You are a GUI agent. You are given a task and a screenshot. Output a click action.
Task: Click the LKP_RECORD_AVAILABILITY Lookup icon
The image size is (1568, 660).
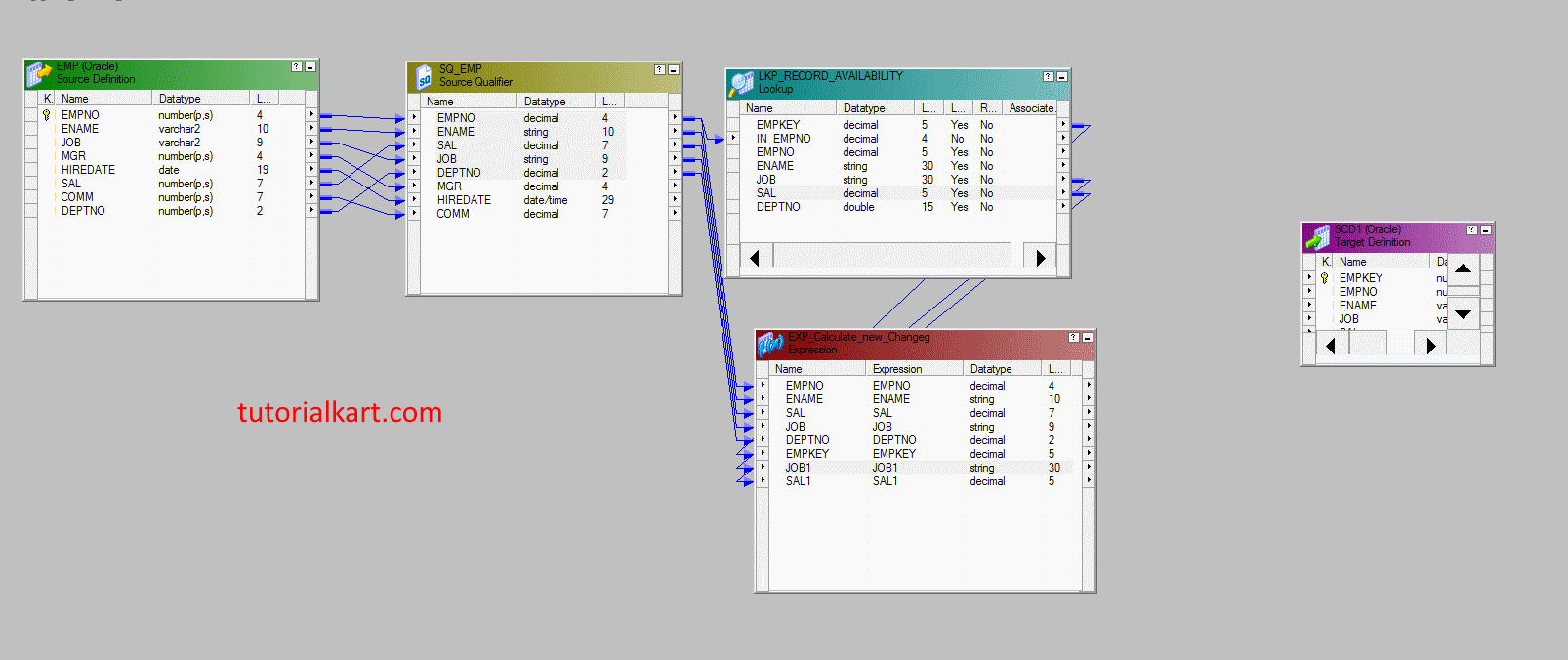(x=741, y=83)
